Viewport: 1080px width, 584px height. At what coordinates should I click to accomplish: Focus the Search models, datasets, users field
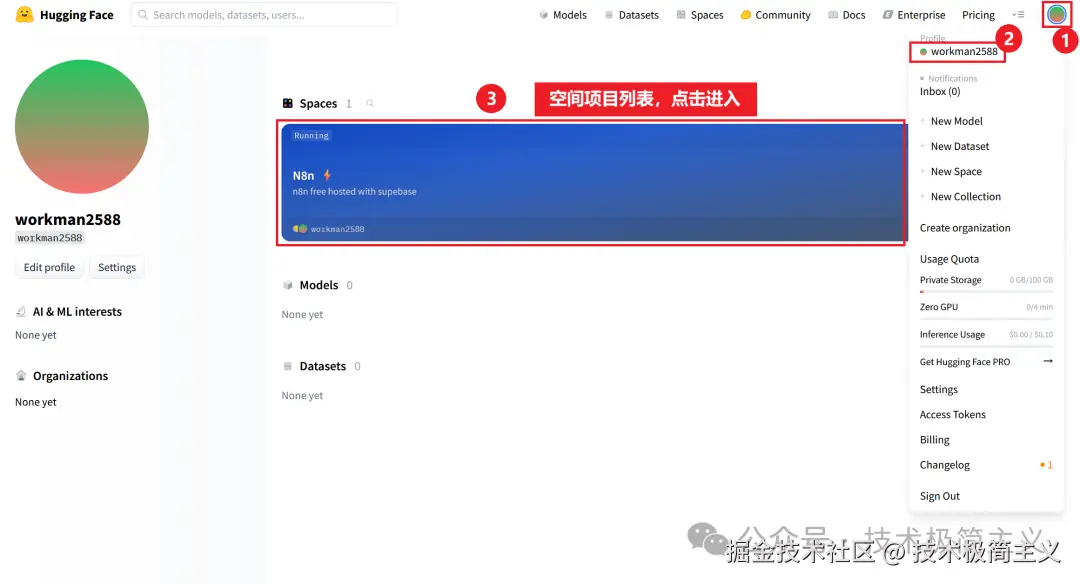coord(264,14)
